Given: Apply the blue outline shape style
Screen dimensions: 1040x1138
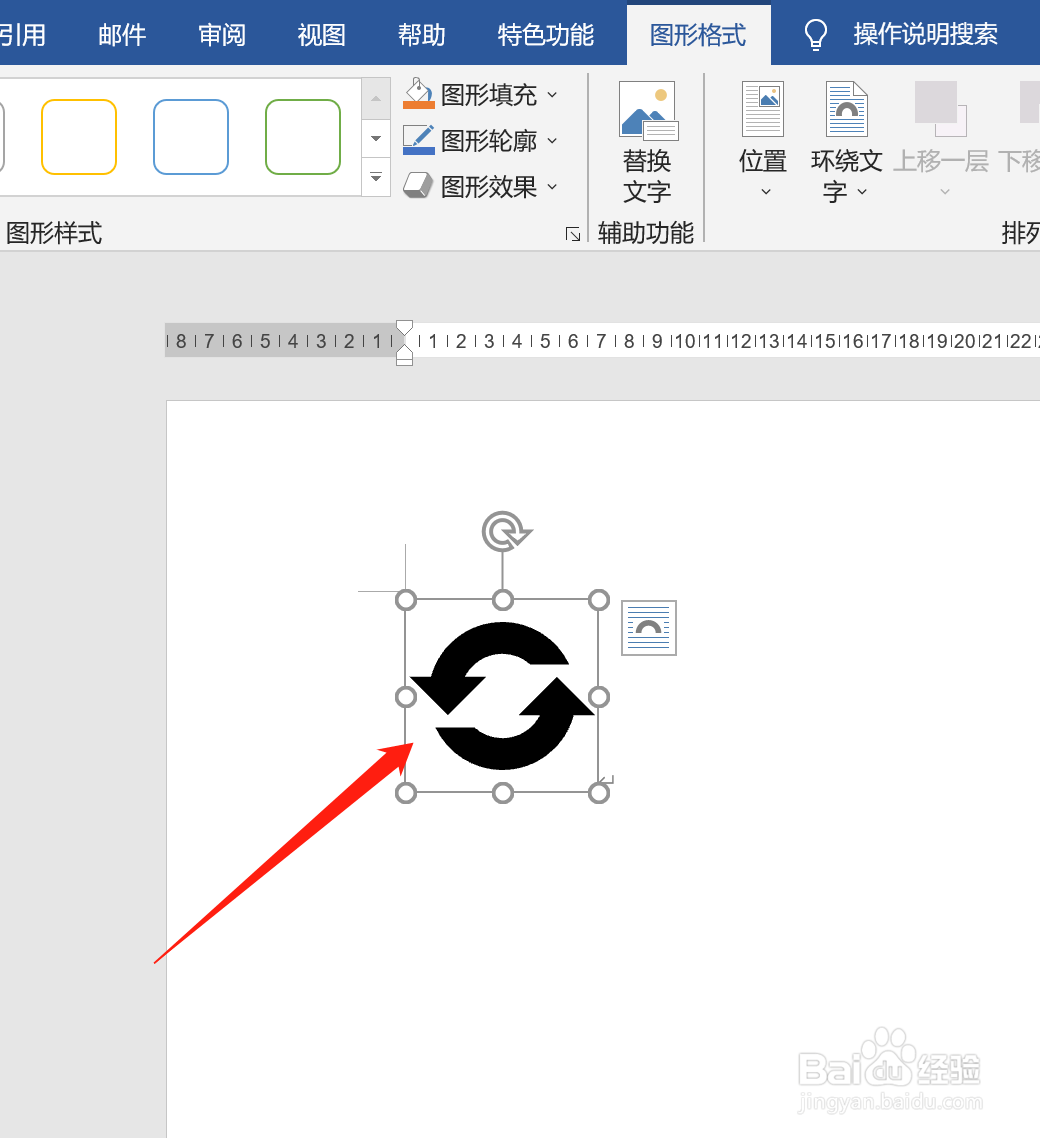Looking at the screenshot, I should click(191, 137).
